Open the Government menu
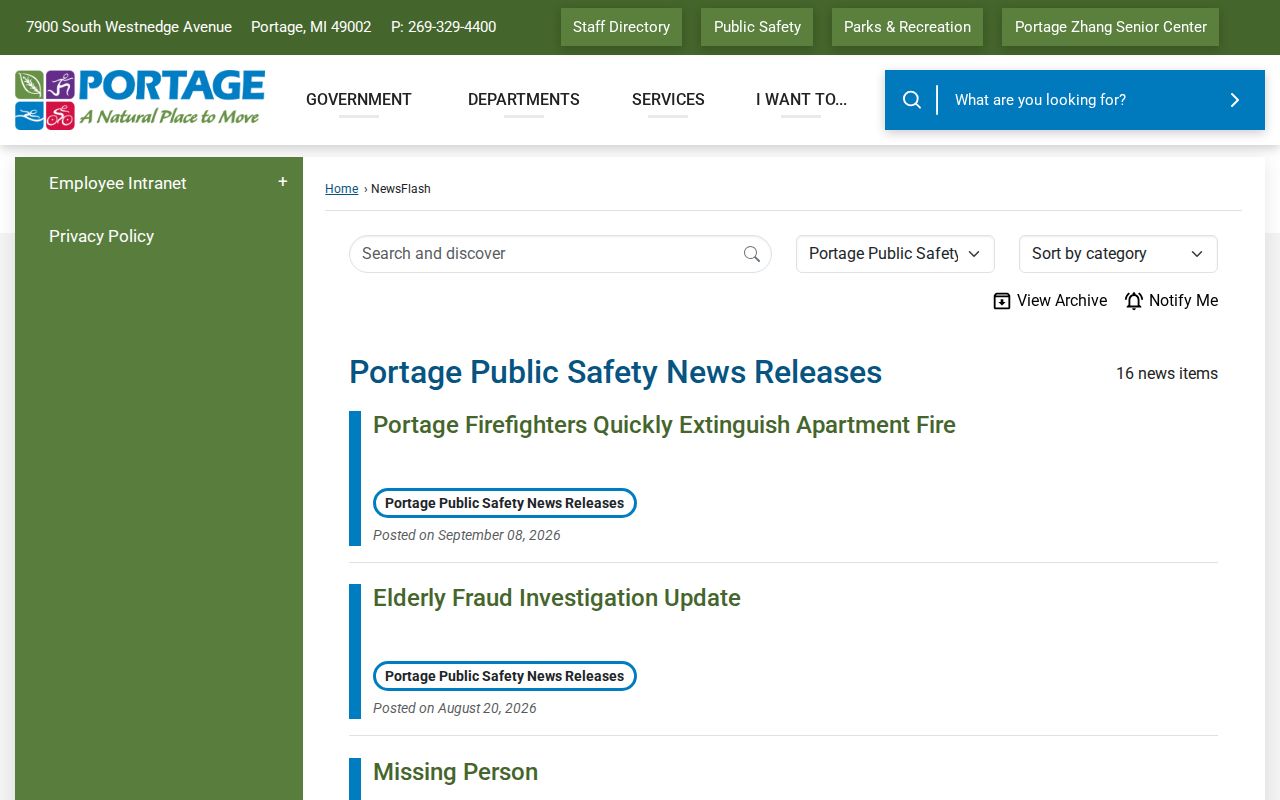 359,99
